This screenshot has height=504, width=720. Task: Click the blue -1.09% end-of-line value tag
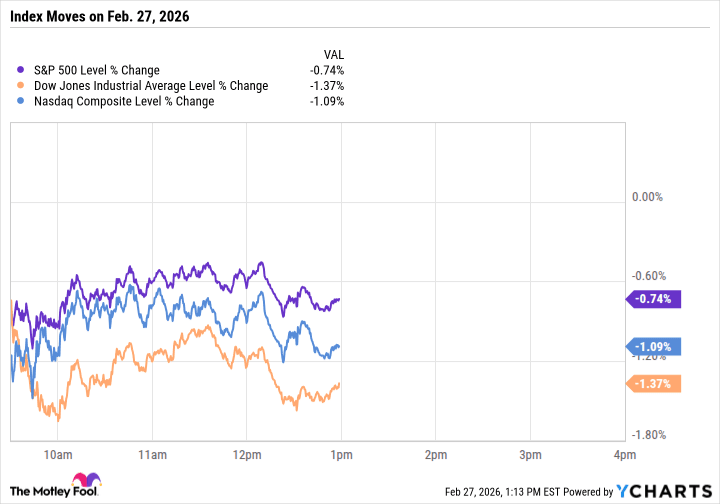click(653, 347)
